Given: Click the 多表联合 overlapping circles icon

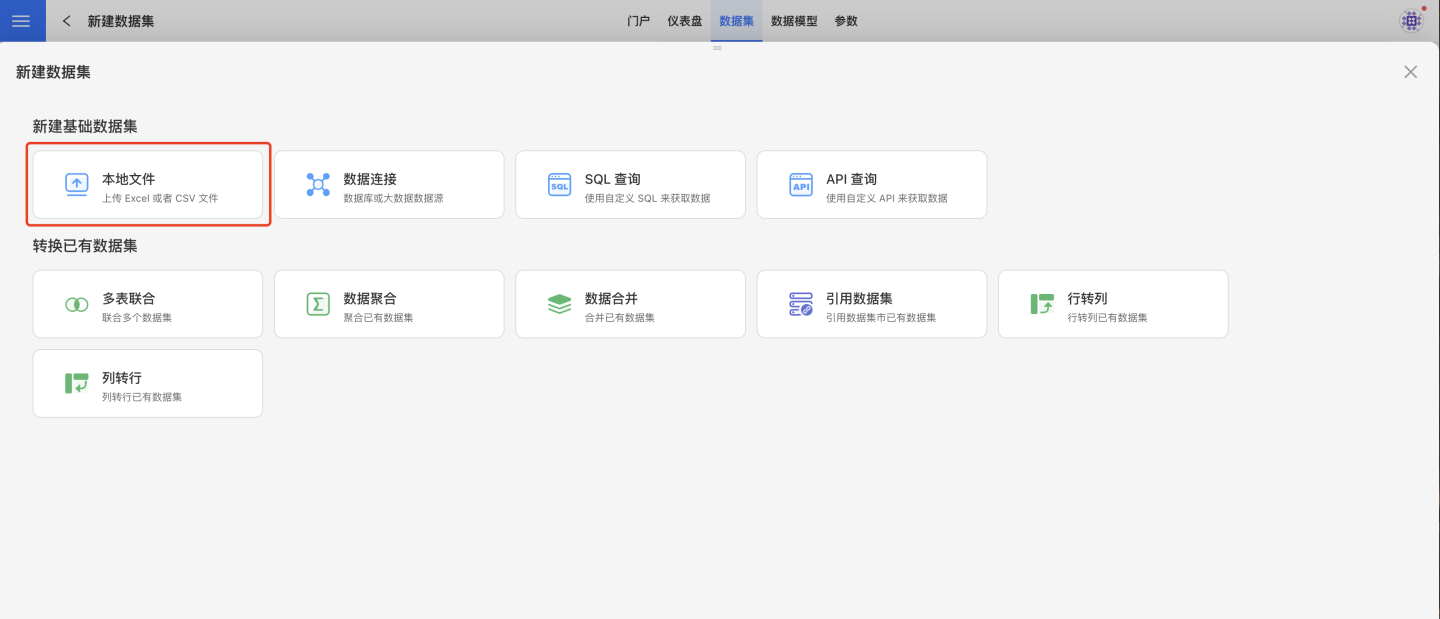Looking at the screenshot, I should (x=77, y=304).
